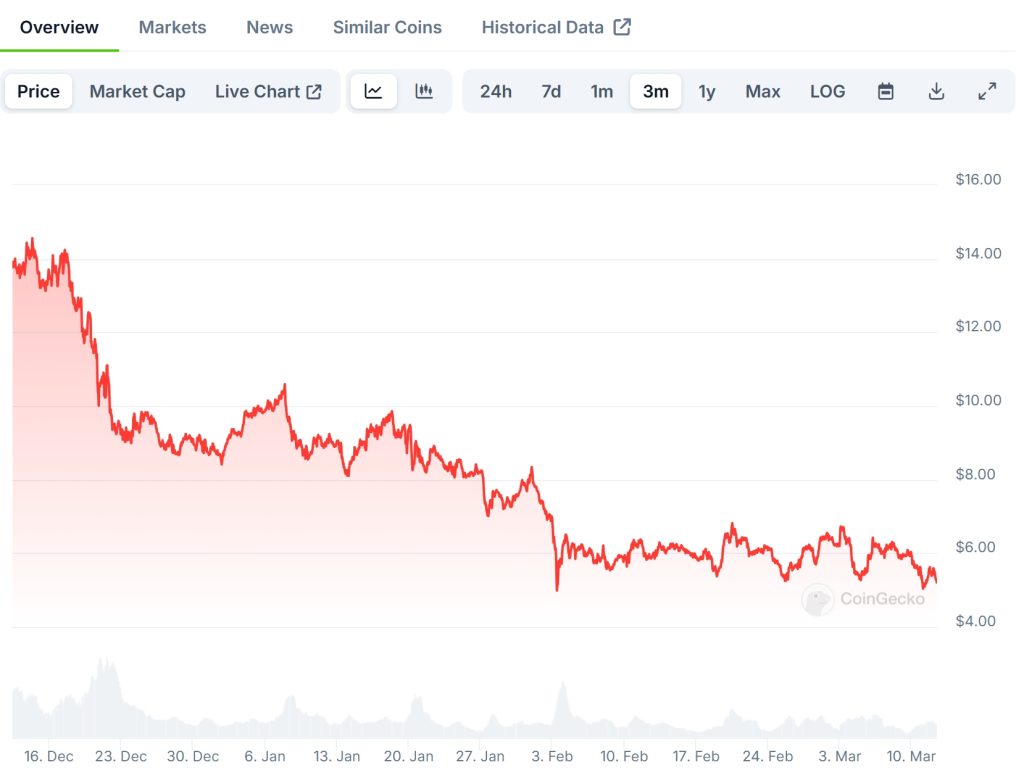Toggle the LOG scale option
The width and height of the screenshot is (1024, 773).
tap(827, 91)
